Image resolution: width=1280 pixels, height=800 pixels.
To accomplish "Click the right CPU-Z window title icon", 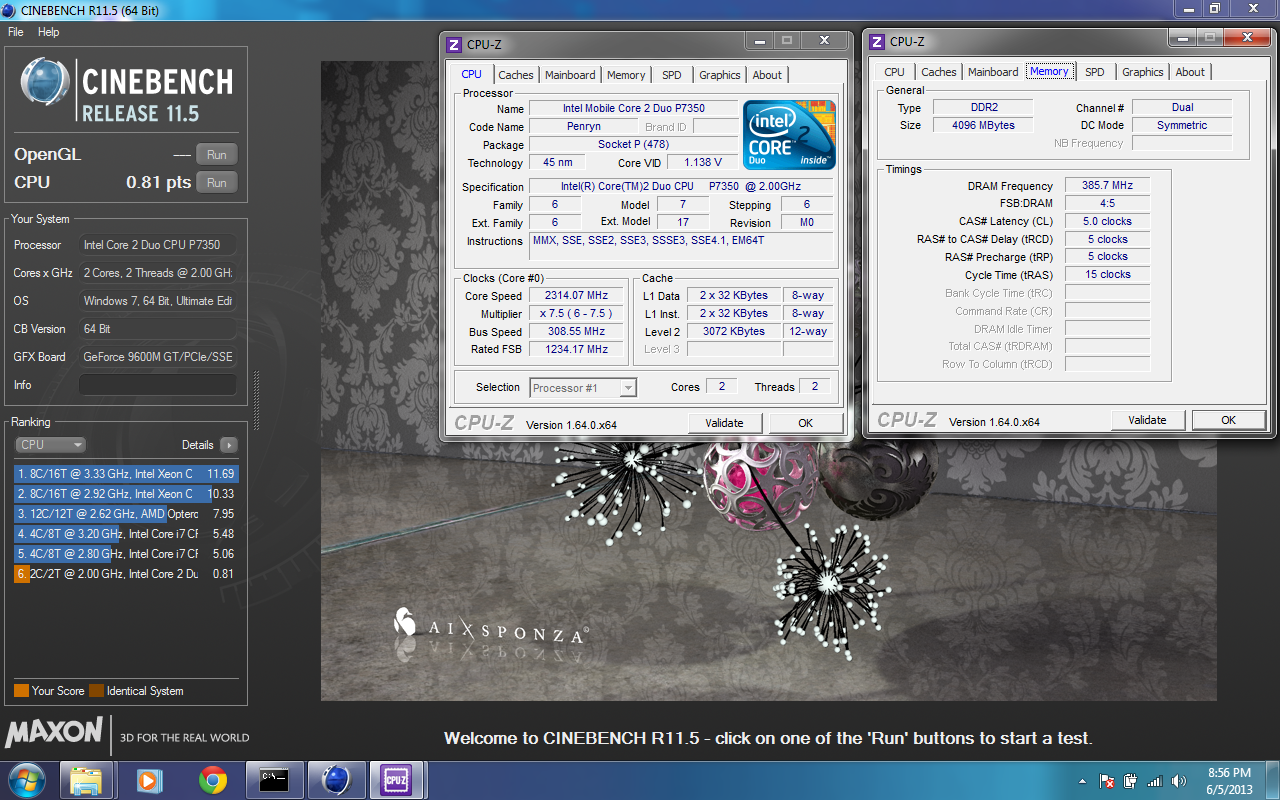I will [x=877, y=41].
